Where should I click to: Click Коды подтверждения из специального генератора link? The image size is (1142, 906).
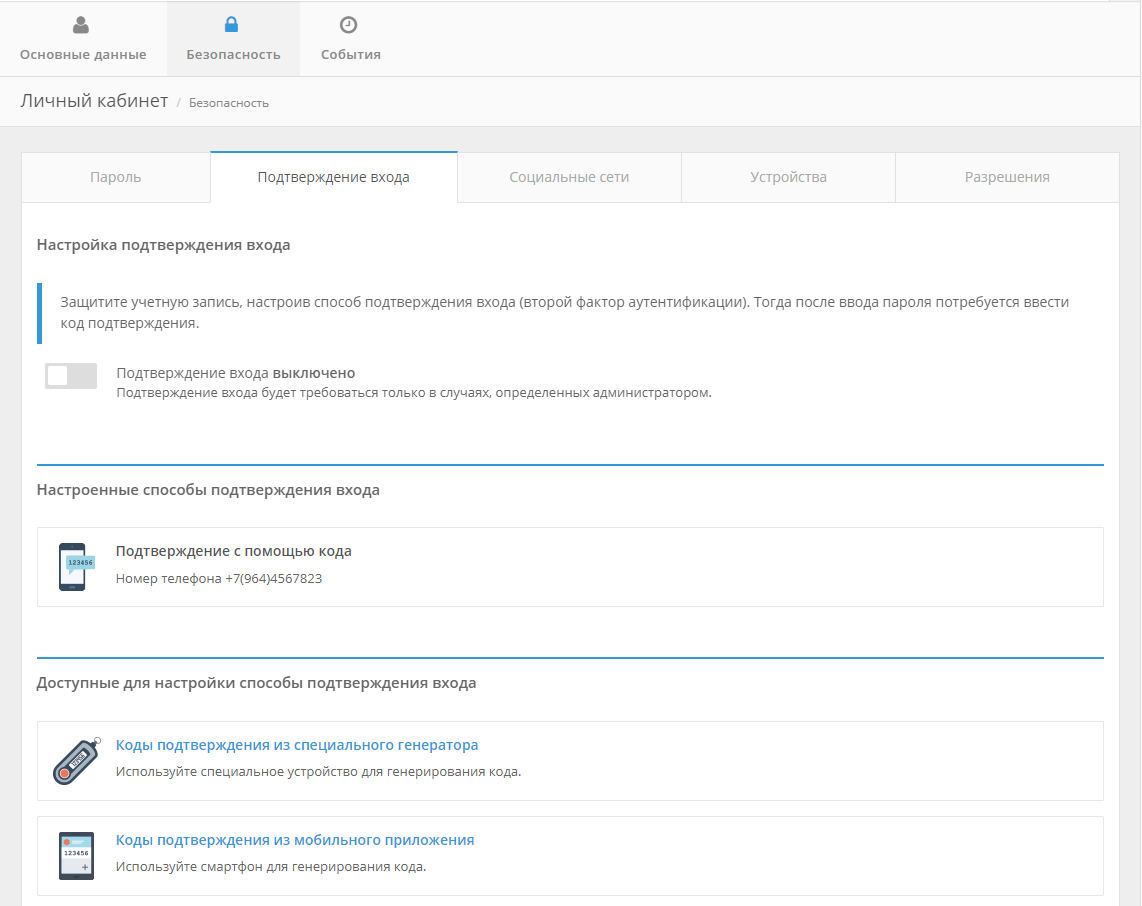click(x=297, y=745)
